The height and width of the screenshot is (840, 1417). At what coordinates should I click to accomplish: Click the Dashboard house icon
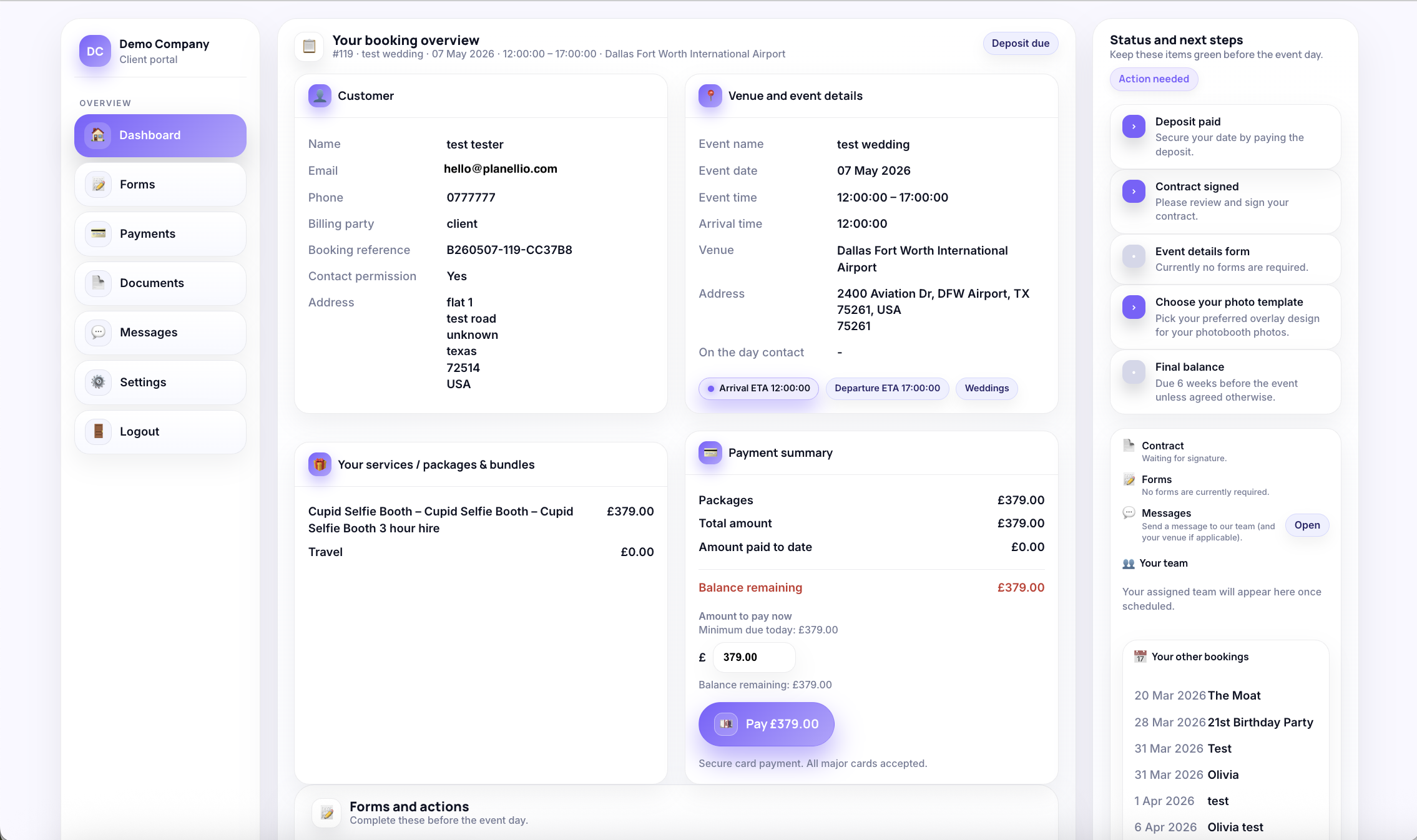pyautogui.click(x=98, y=135)
